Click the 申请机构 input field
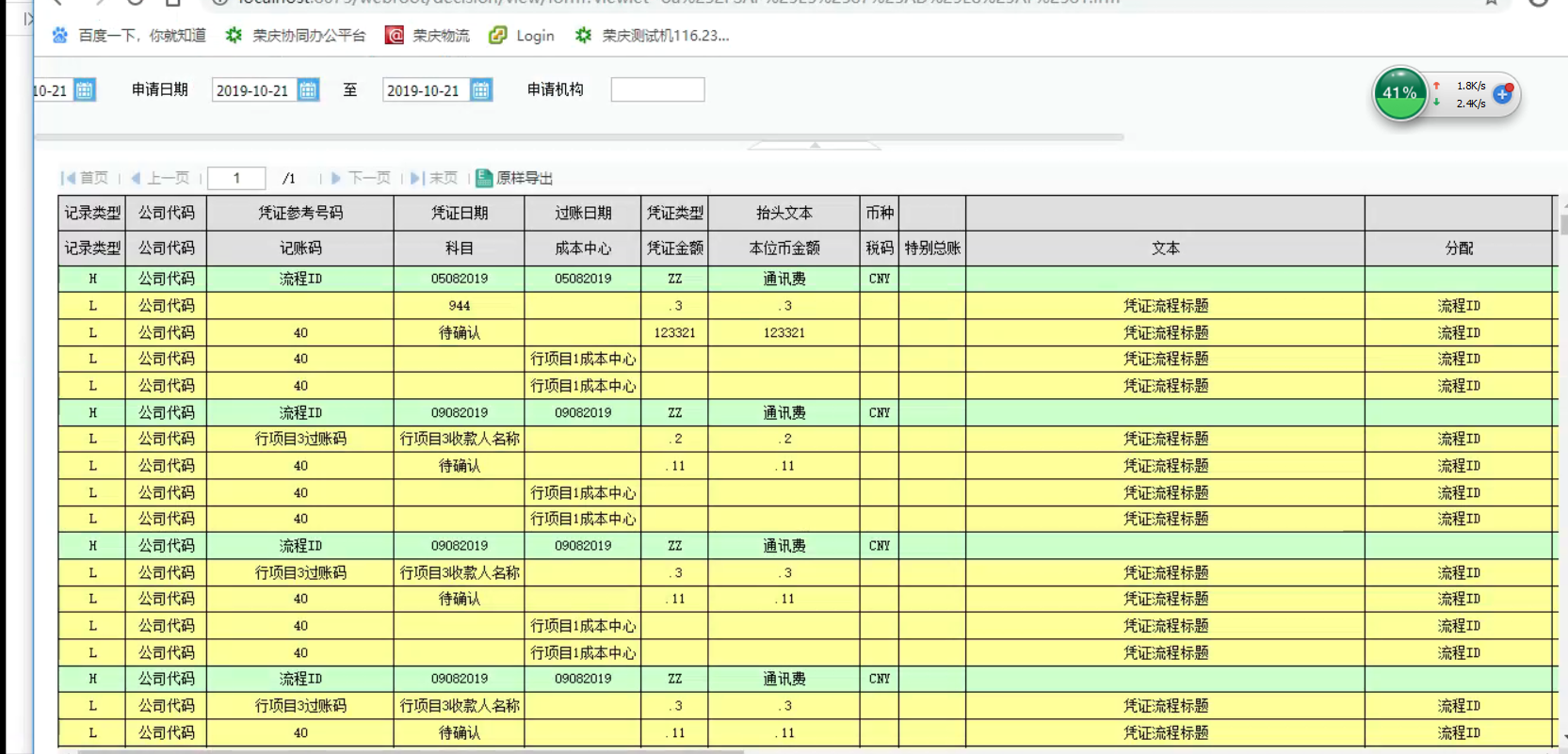Screen dimensions: 1568x754 coord(657,89)
